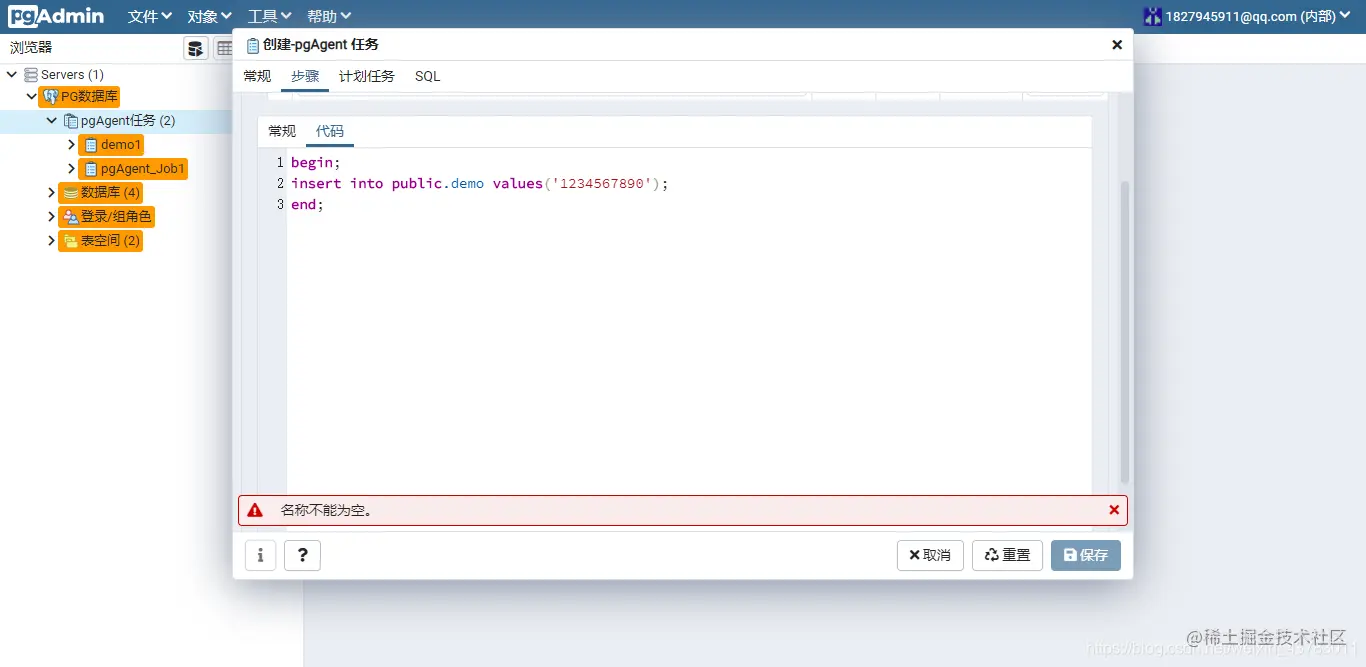1366x667 pixels.
Task: Open the help (?) button
Action: pos(302,555)
